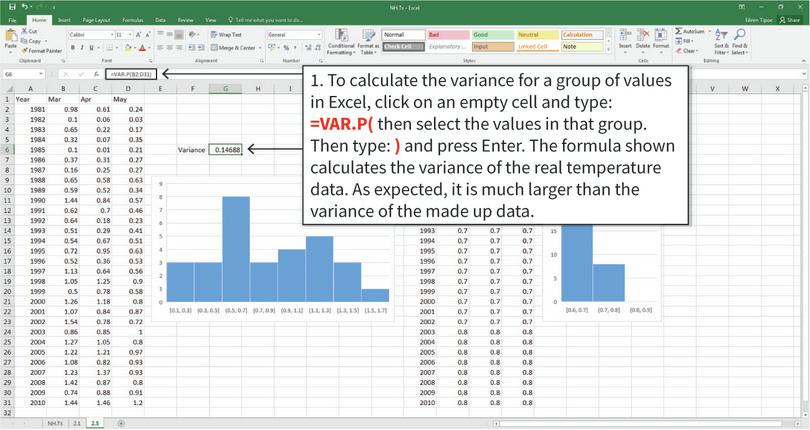Click the Font Color red A swatch
The width and height of the screenshot is (810, 430).
tap(143, 48)
